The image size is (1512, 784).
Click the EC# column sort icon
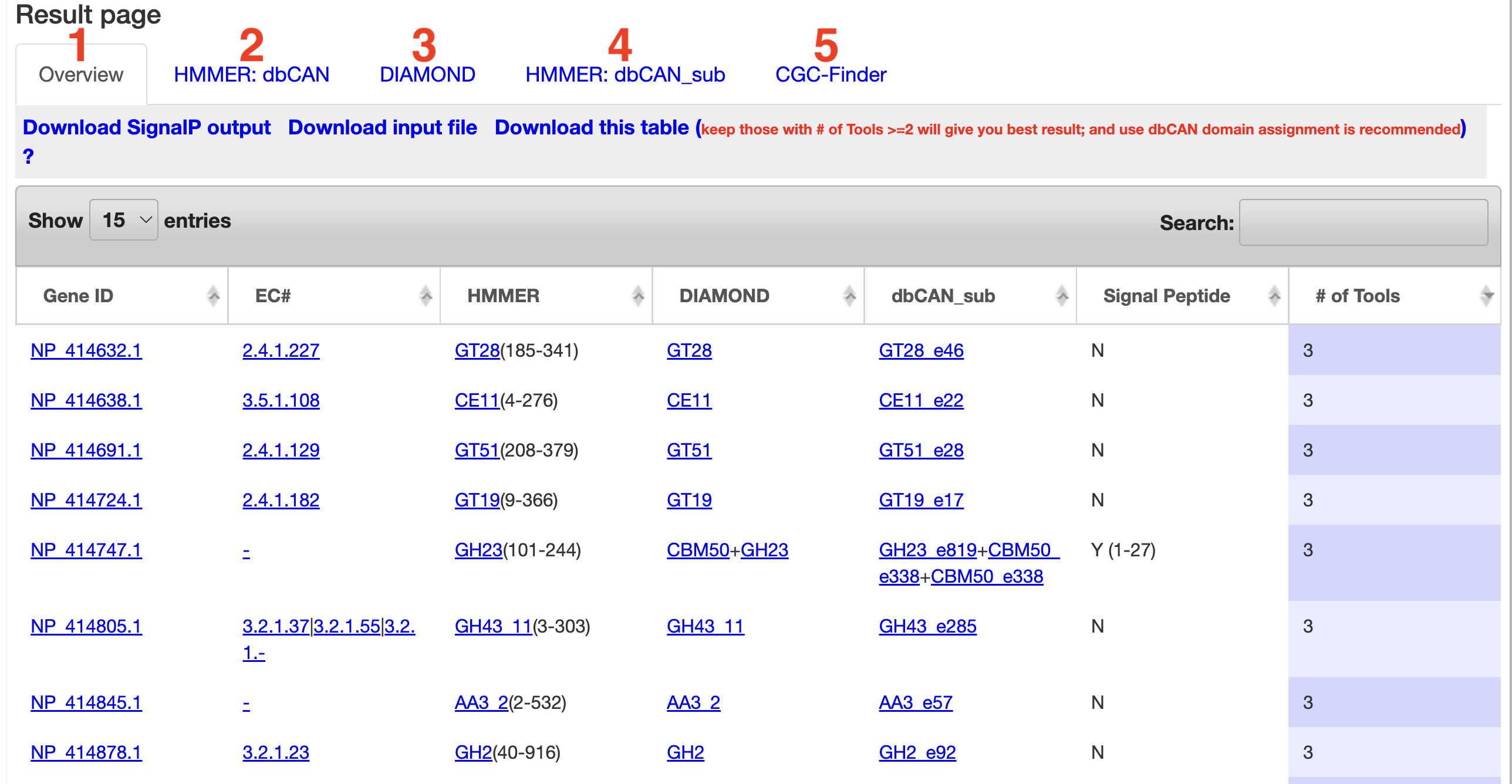pos(426,296)
